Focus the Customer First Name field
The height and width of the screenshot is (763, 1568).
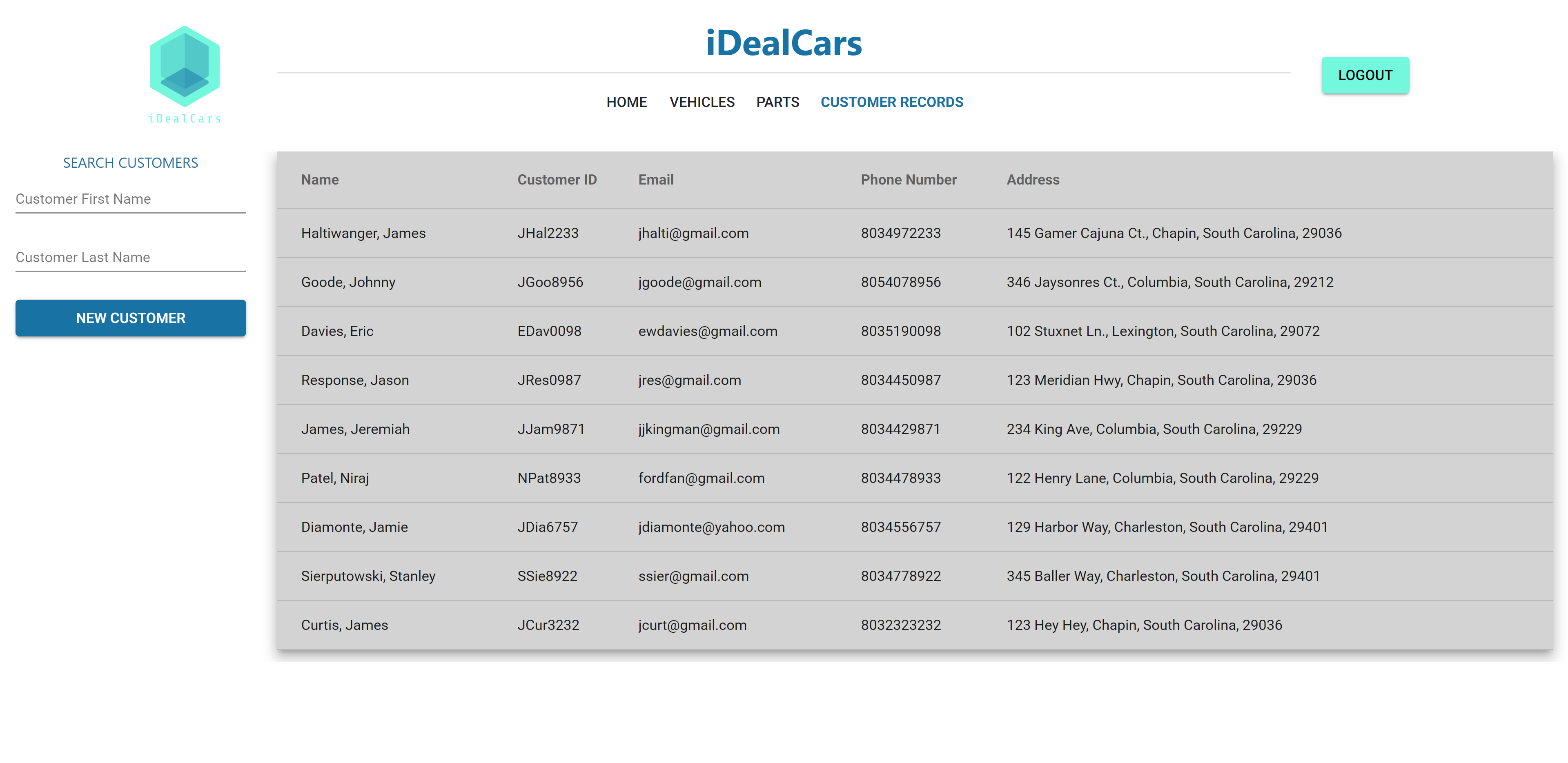(x=131, y=200)
